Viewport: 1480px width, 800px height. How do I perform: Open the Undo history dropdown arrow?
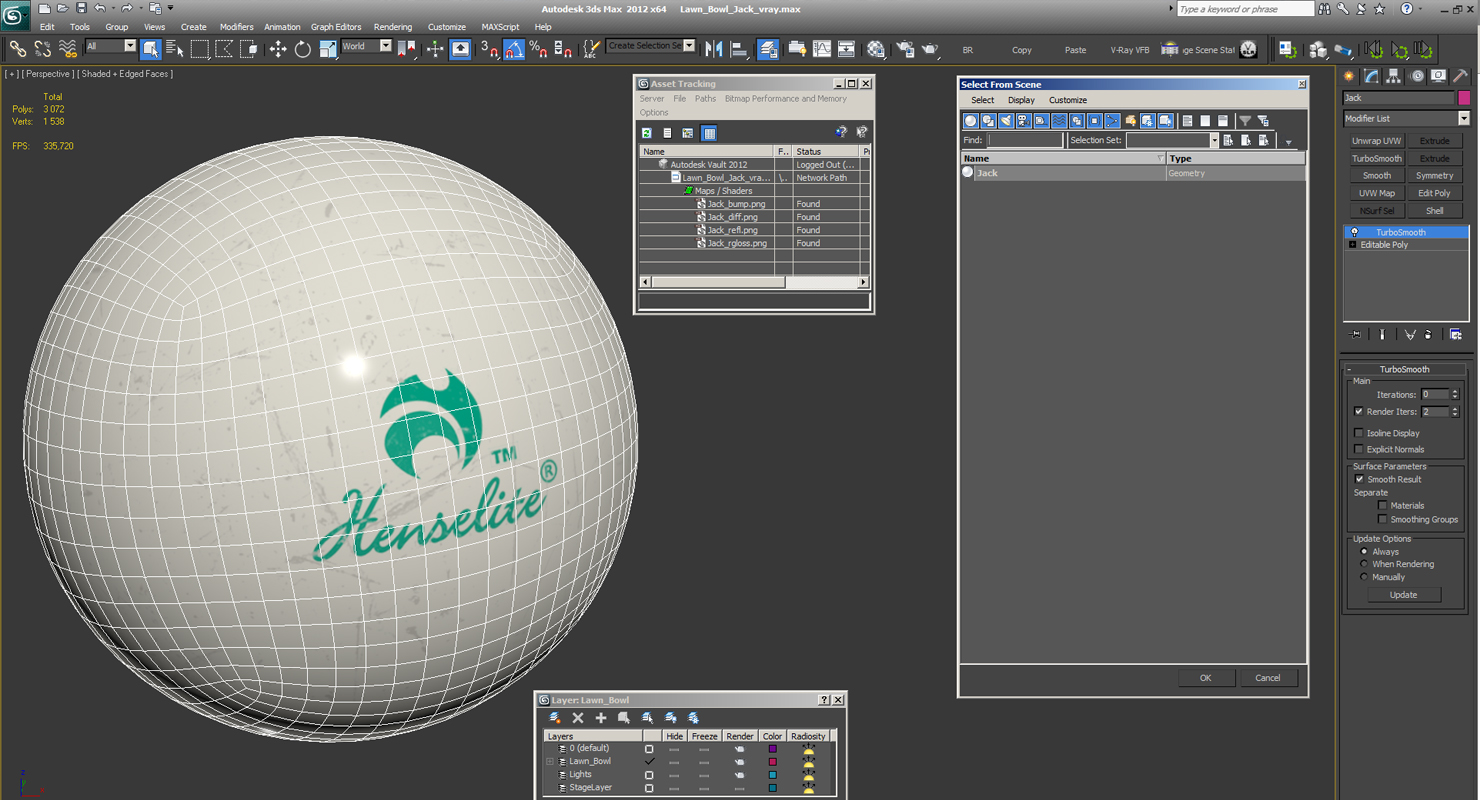[112, 8]
